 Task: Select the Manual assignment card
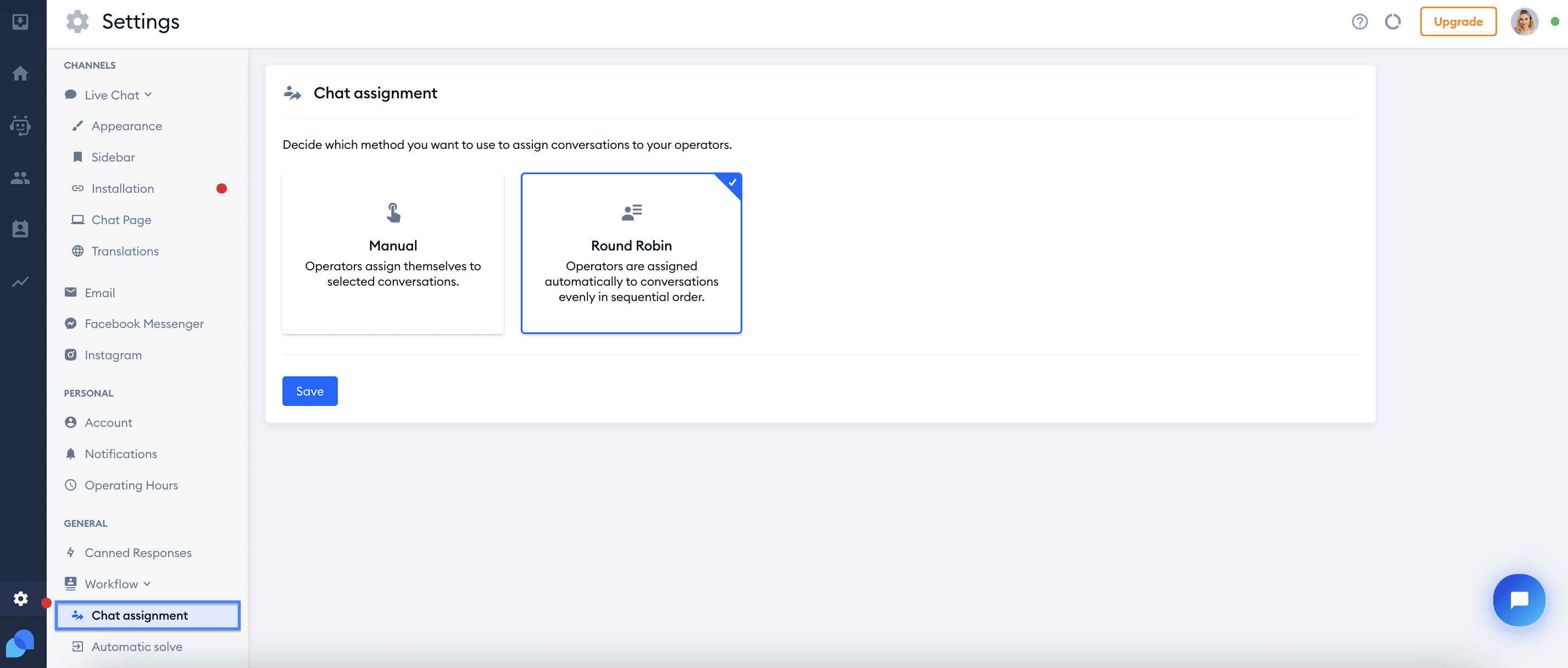click(x=393, y=253)
